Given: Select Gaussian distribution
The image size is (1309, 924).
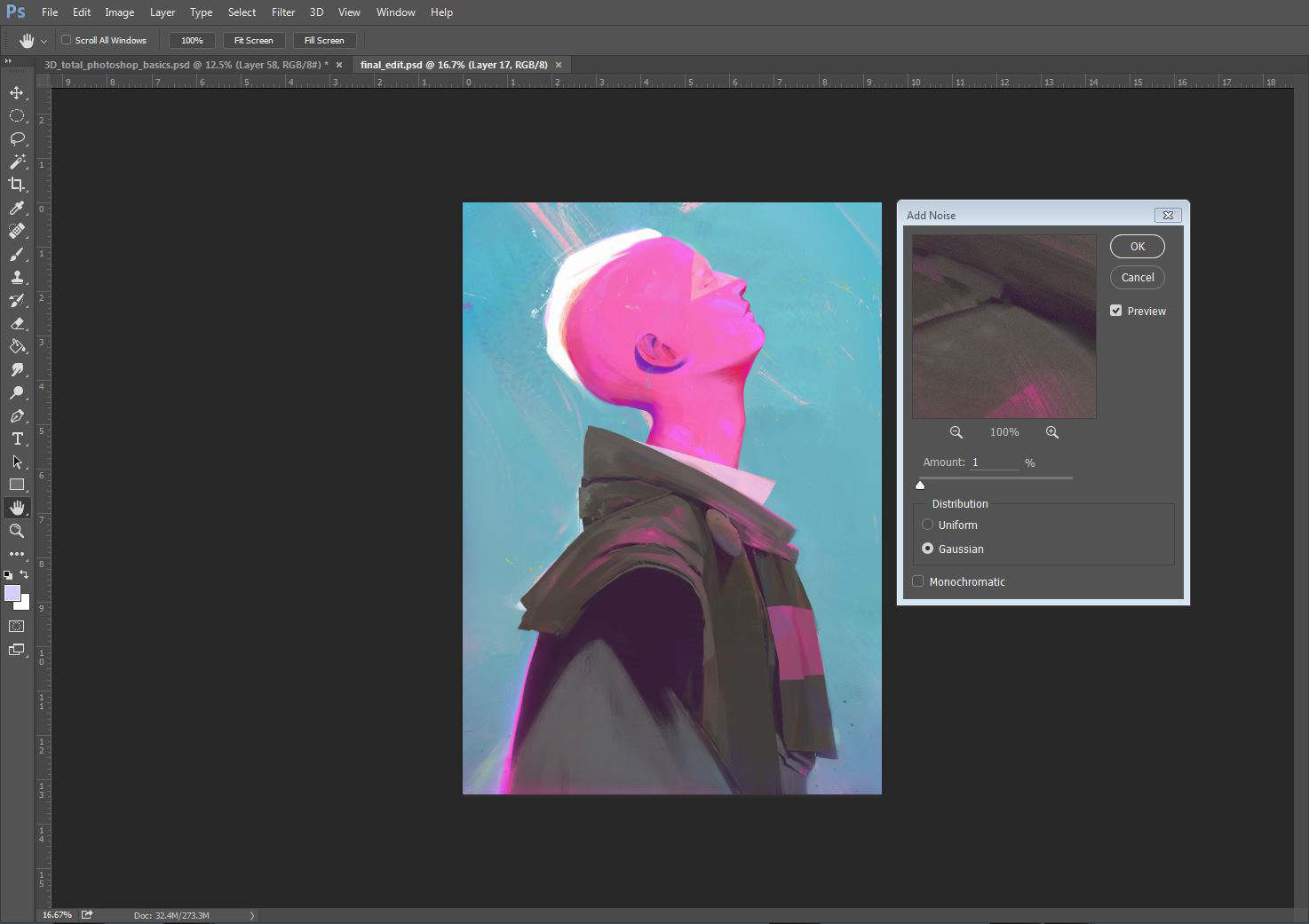Looking at the screenshot, I should pos(928,549).
